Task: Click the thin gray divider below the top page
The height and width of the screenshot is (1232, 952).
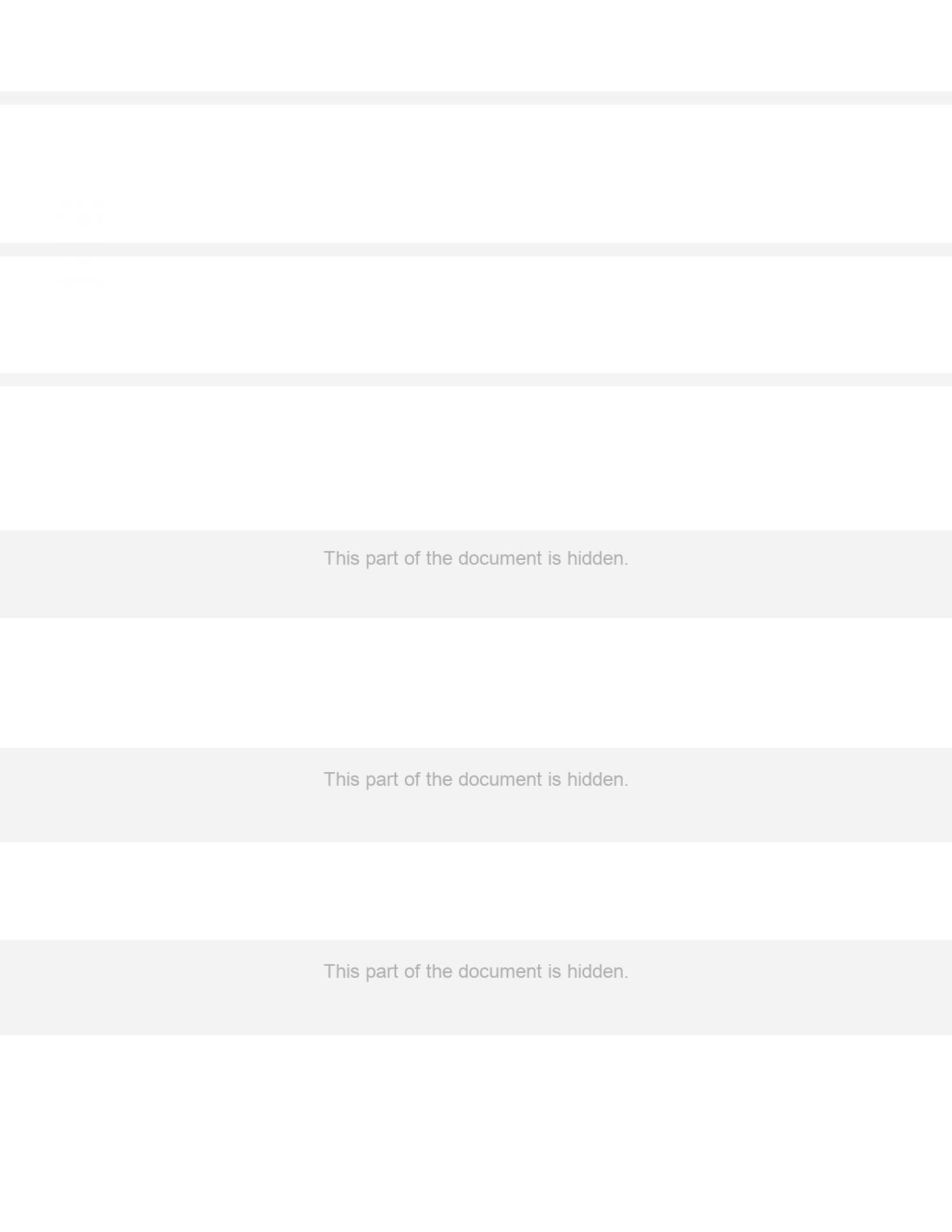Action: click(x=476, y=98)
